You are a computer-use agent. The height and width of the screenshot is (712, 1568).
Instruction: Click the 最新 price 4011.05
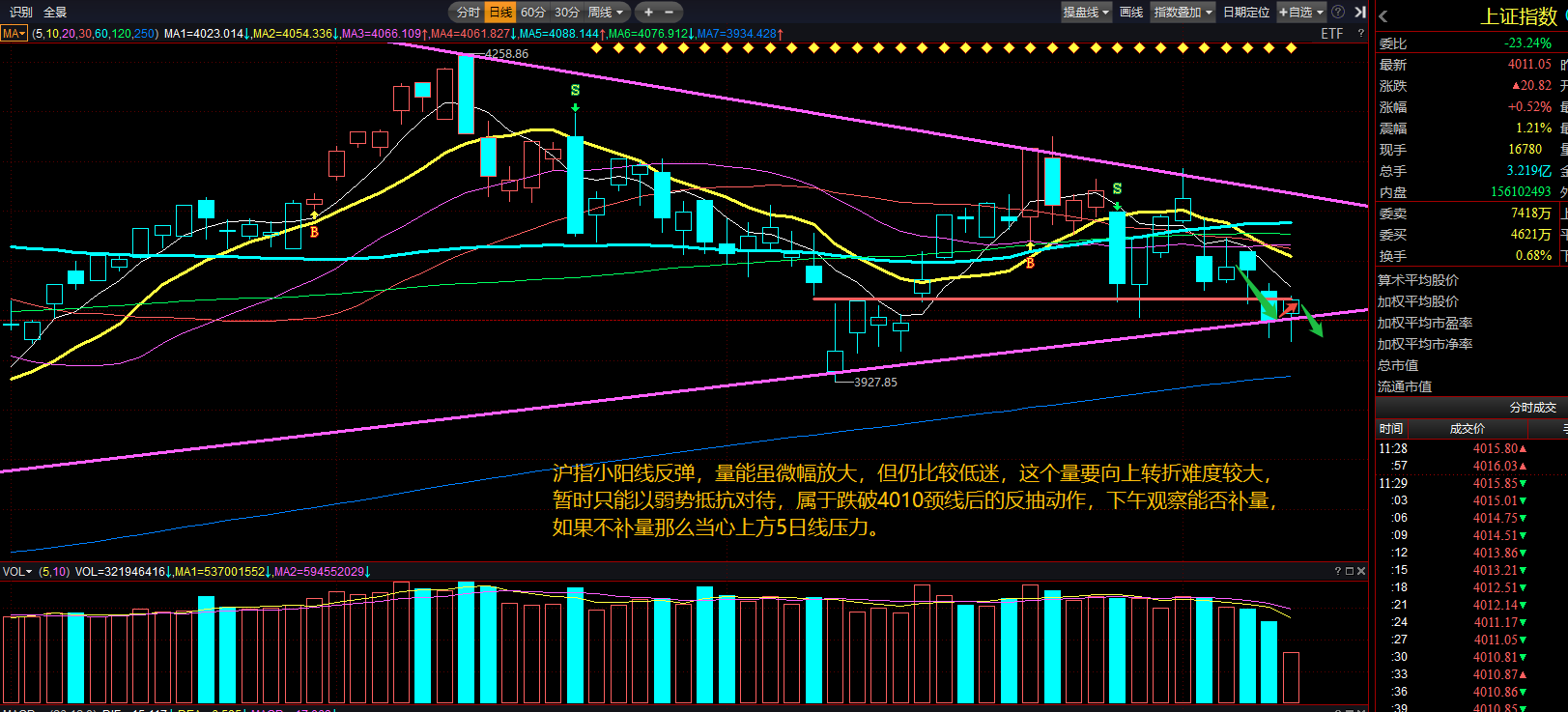pyautogui.click(x=1529, y=65)
